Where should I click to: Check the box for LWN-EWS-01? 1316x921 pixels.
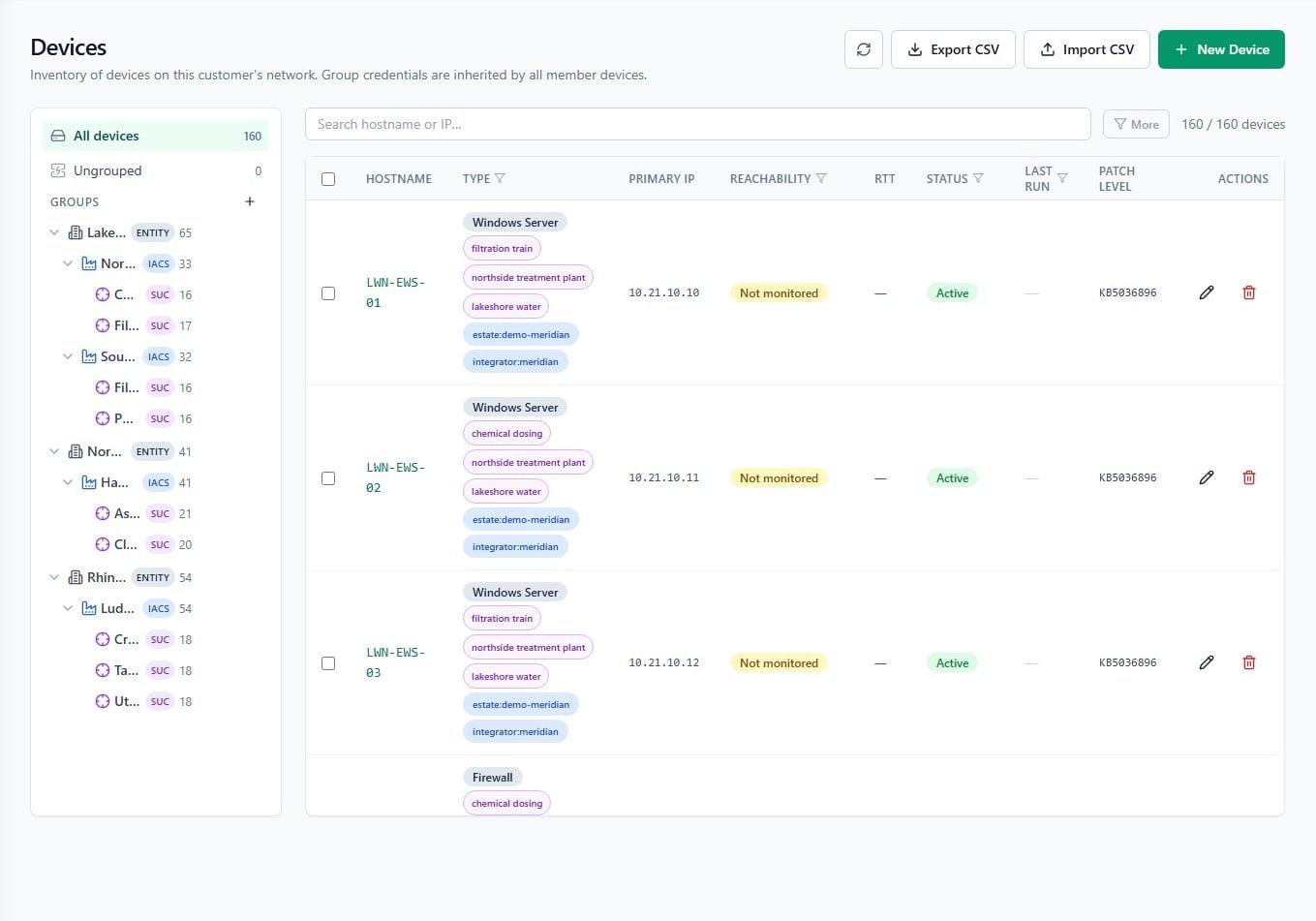(x=328, y=293)
